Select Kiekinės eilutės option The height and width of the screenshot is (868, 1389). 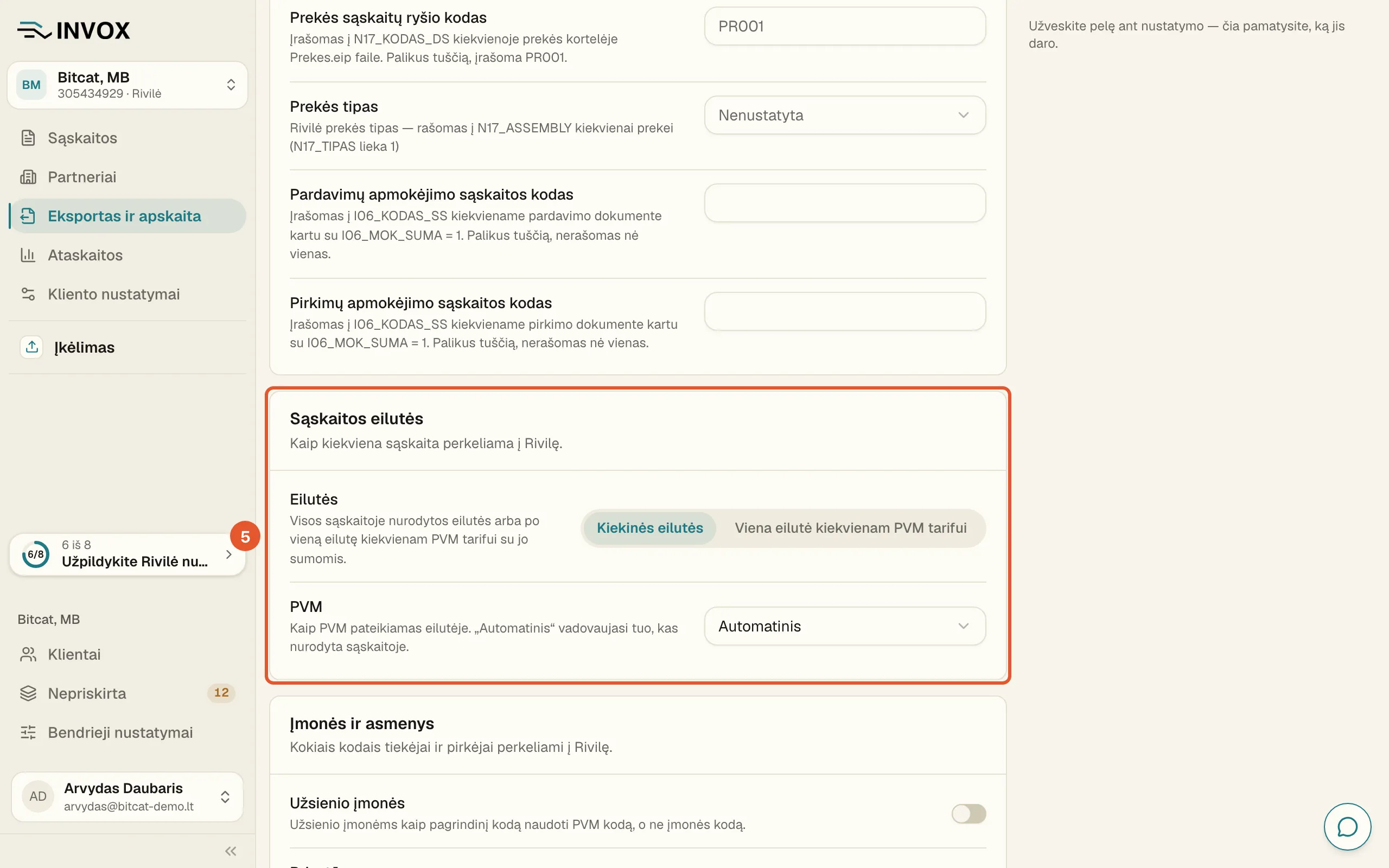(649, 527)
